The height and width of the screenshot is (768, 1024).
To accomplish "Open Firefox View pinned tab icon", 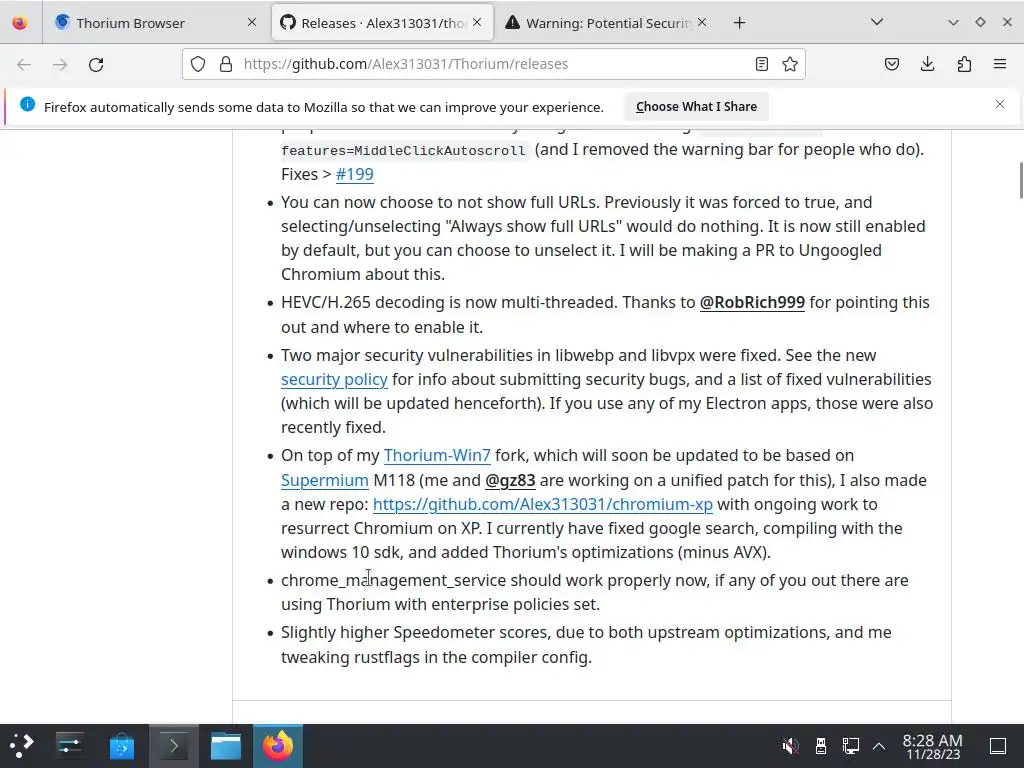I will (x=20, y=23).
